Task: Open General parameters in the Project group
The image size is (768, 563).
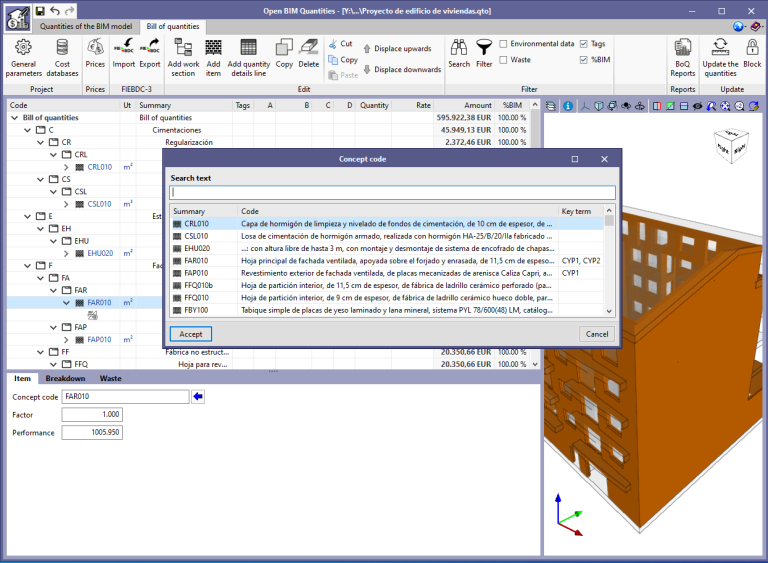Action: click(x=23, y=55)
